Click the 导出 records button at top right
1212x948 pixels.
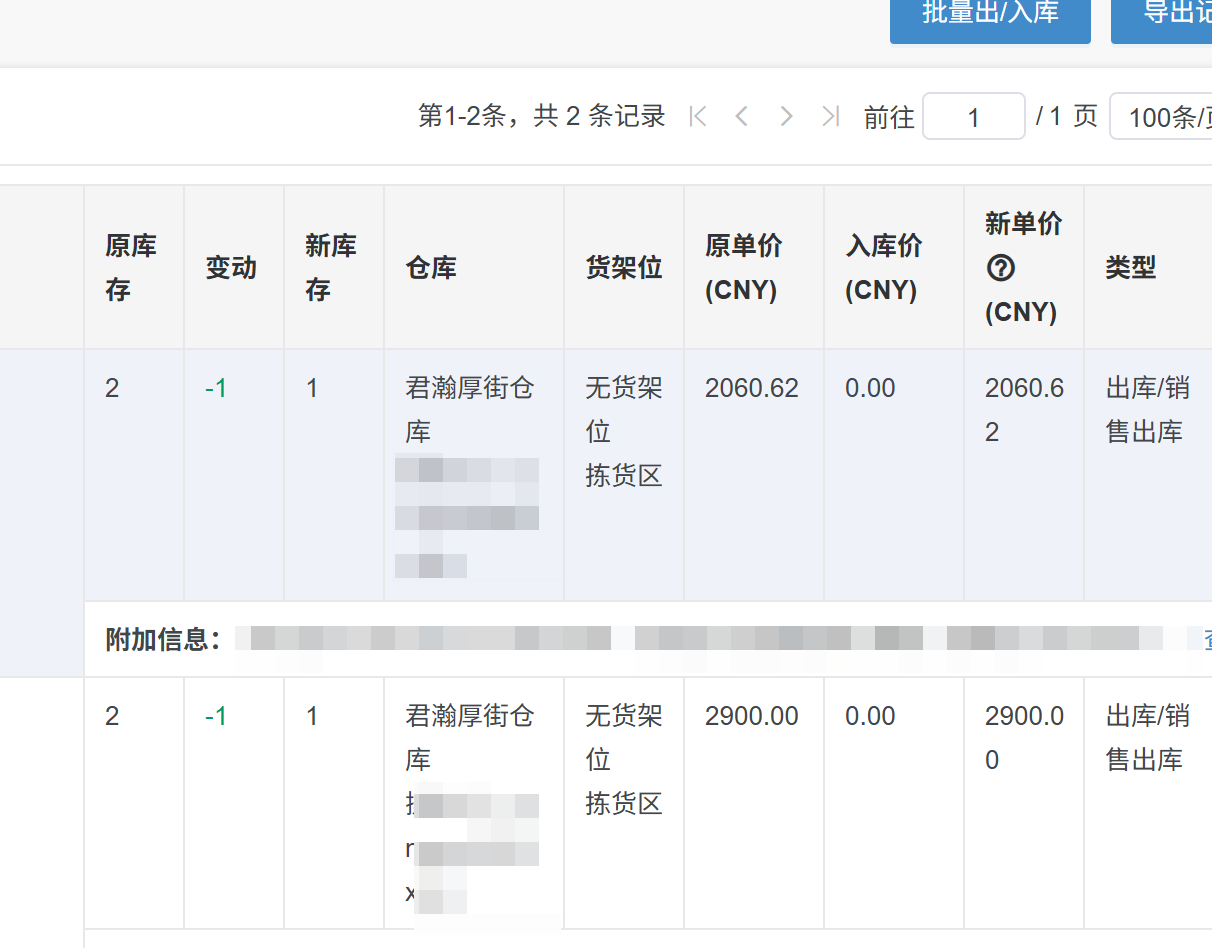pos(1165,15)
